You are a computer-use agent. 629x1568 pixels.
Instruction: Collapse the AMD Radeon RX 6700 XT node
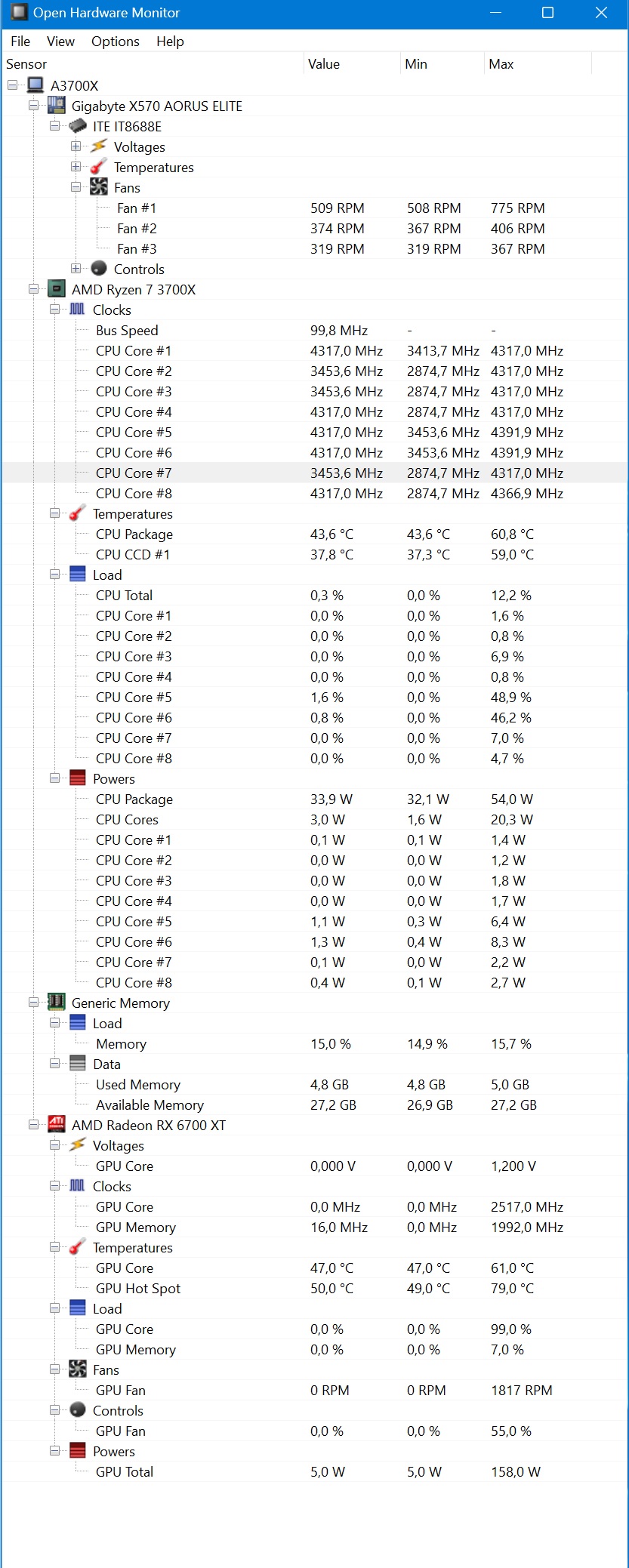33,1125
